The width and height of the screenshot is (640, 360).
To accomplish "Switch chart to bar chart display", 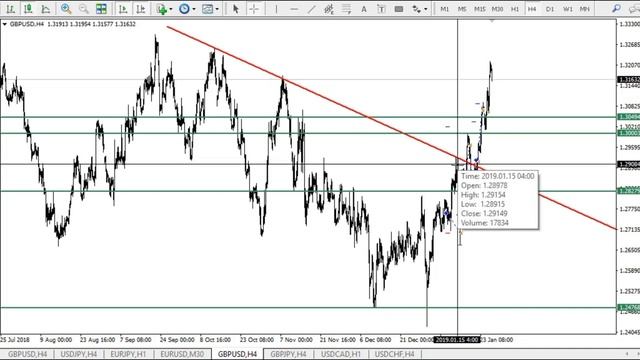I will (11, 9).
